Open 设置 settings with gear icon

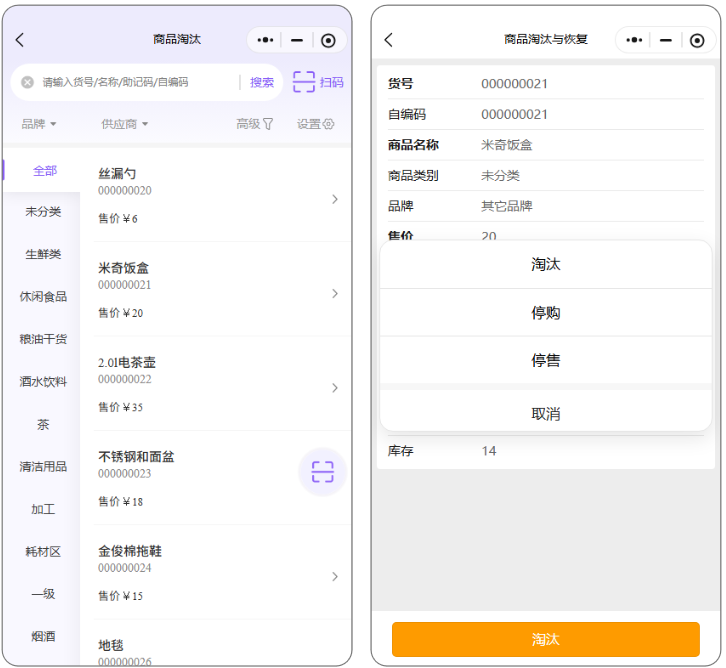[315, 124]
